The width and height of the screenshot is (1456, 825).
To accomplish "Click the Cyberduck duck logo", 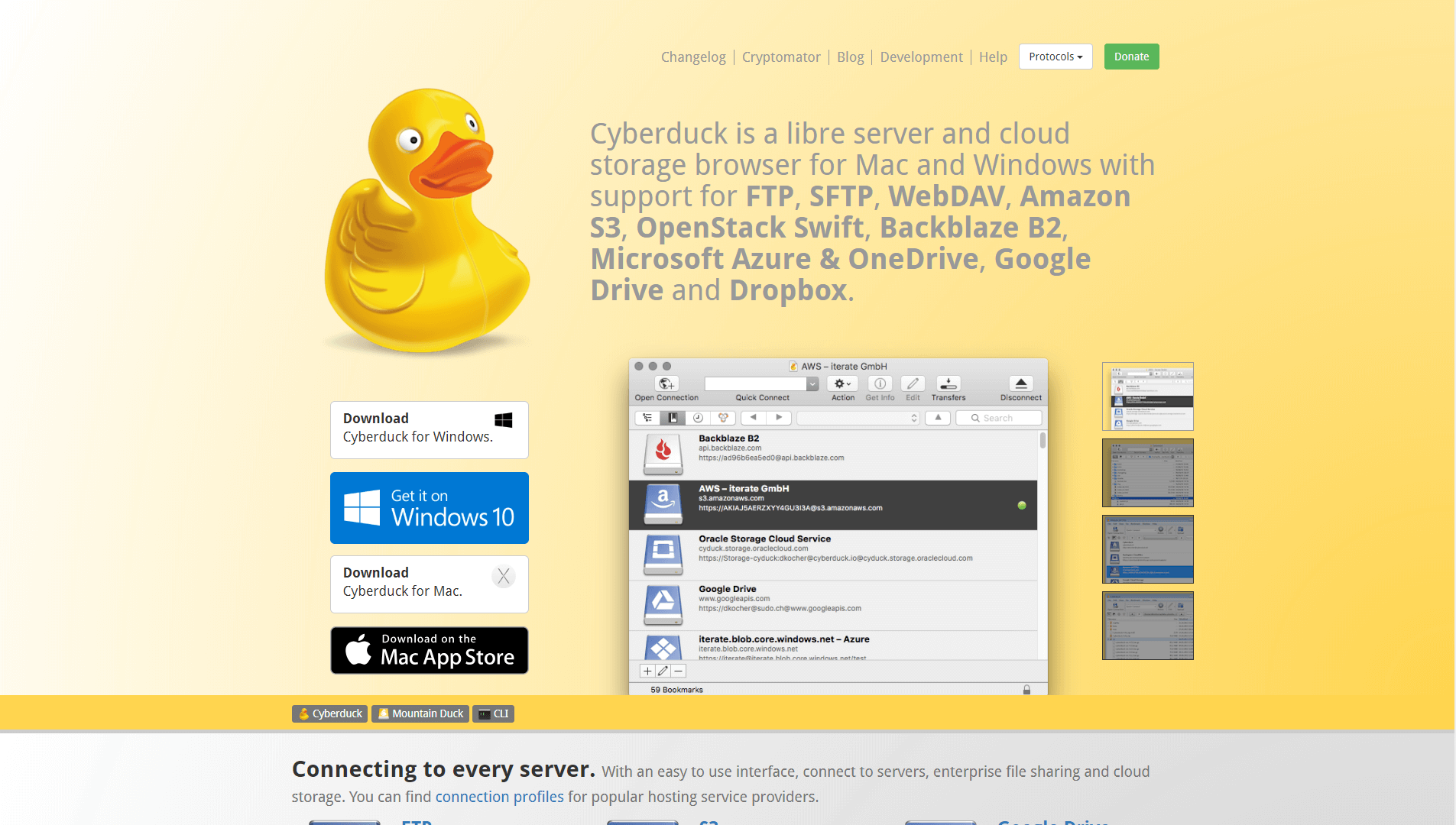I will tap(427, 221).
